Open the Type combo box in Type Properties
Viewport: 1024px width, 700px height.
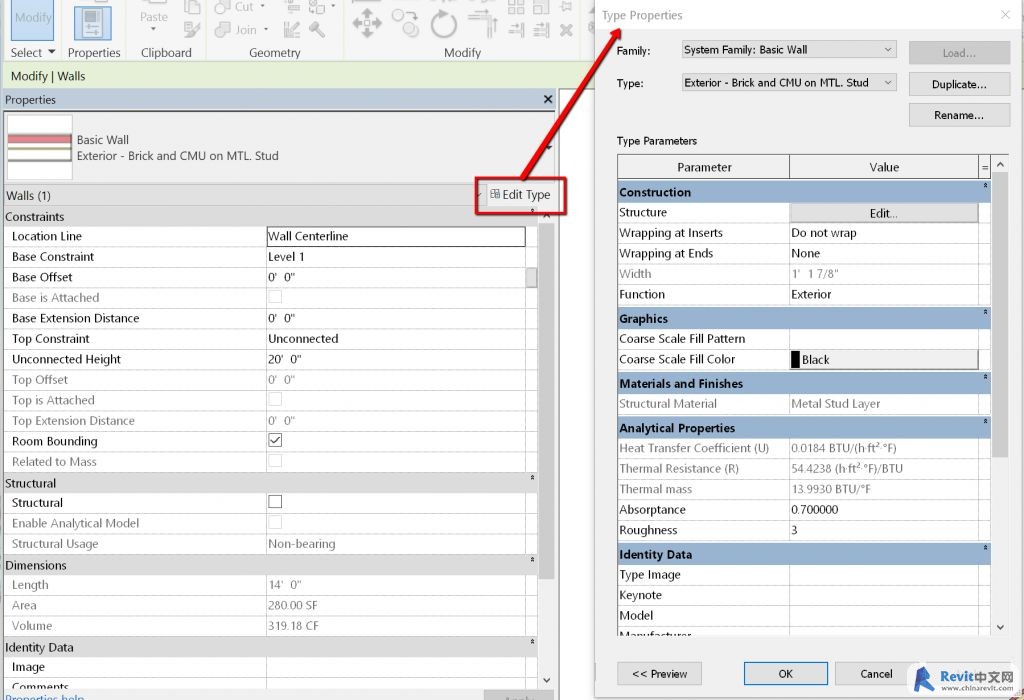(x=788, y=83)
